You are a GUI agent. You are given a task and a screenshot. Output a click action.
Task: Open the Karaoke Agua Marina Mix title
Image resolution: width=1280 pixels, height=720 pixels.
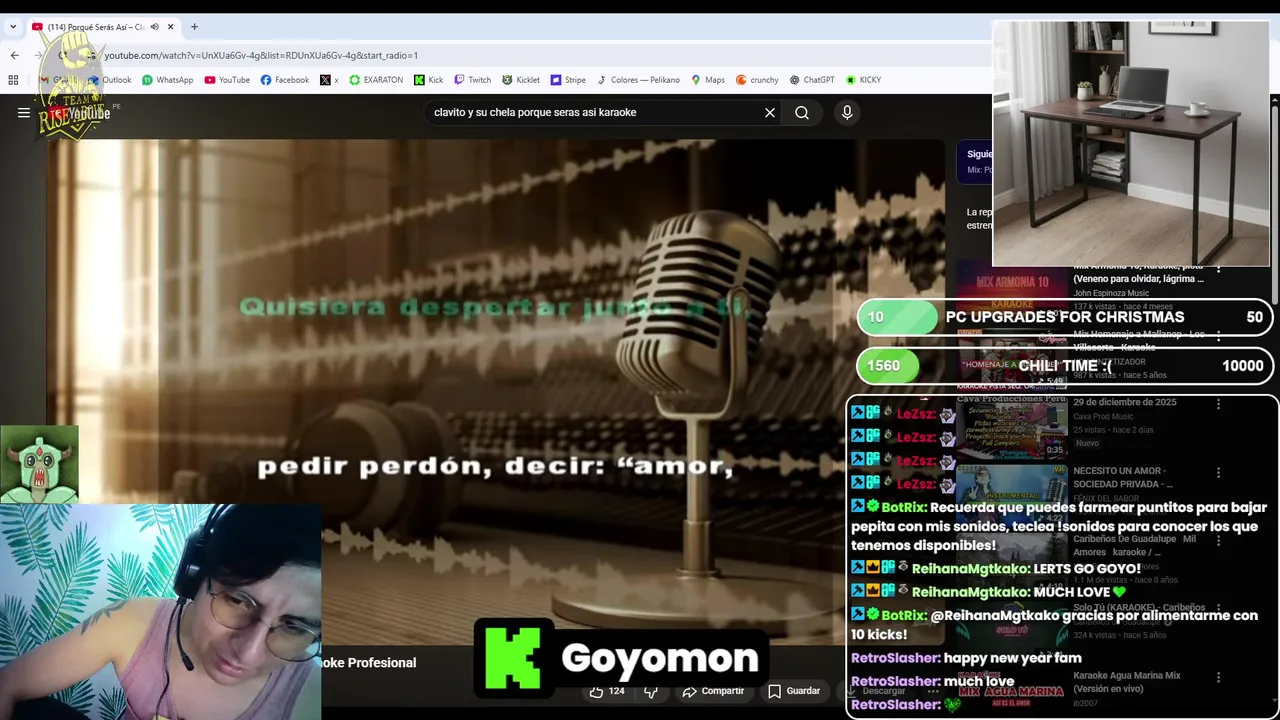click(x=1127, y=682)
